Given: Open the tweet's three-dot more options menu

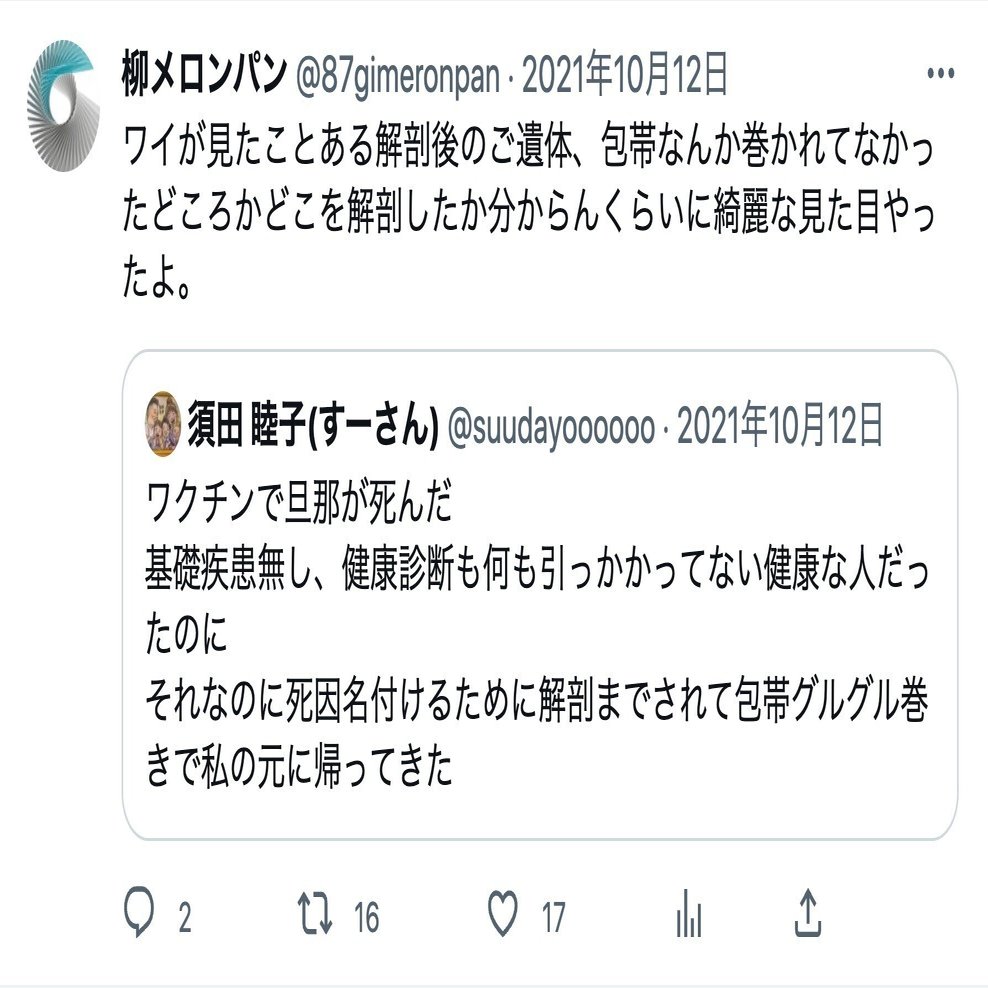Looking at the screenshot, I should pos(940,74).
